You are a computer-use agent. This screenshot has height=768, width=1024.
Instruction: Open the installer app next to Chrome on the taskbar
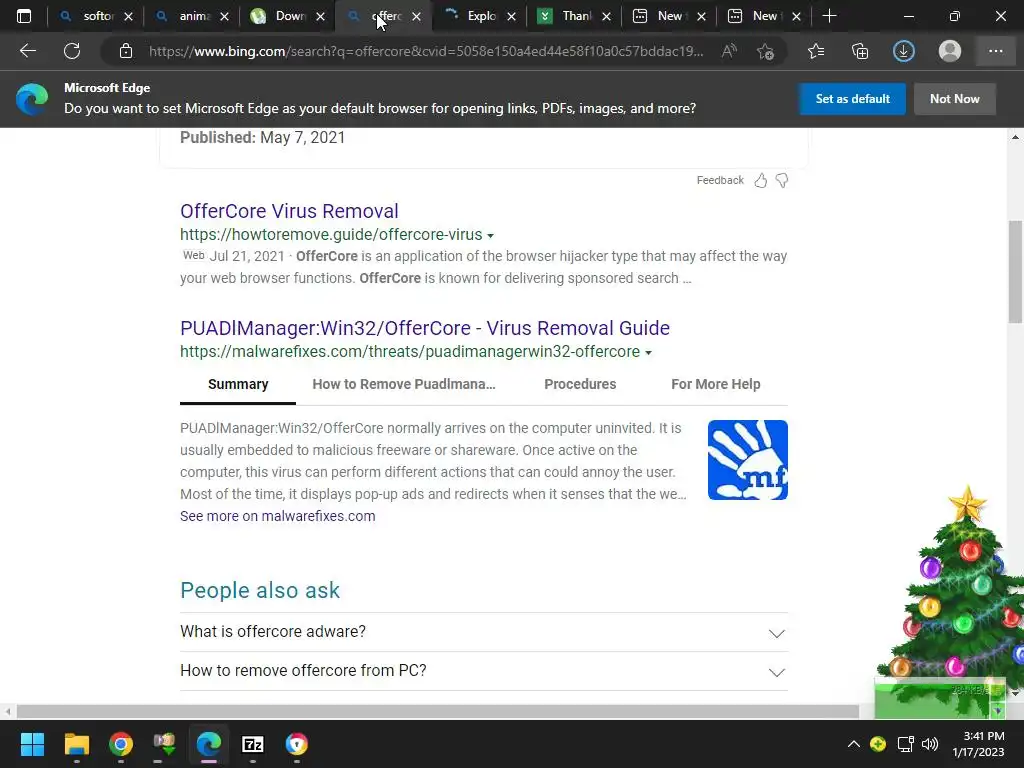165,744
